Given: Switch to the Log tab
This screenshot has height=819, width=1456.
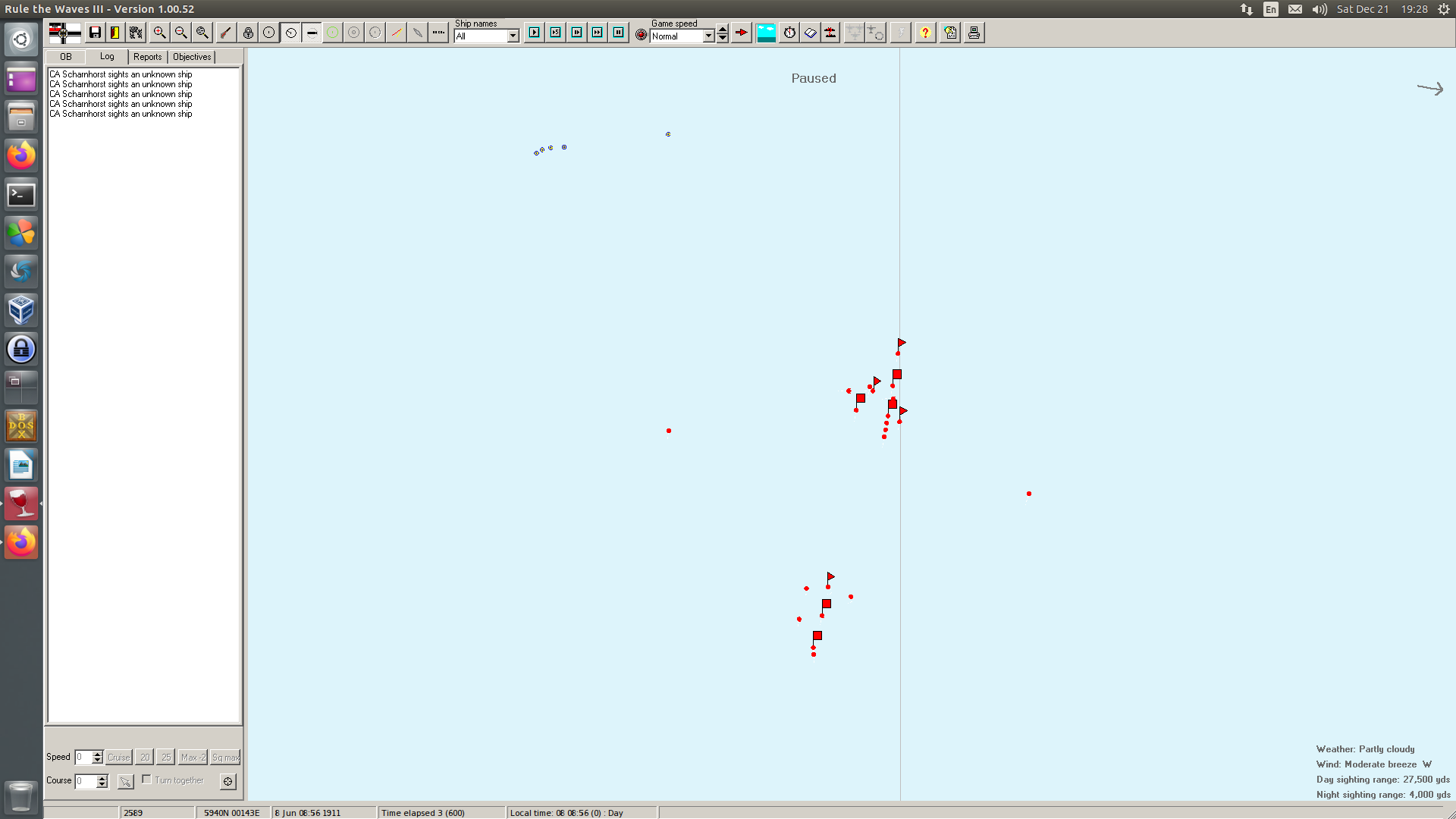Looking at the screenshot, I should [107, 56].
